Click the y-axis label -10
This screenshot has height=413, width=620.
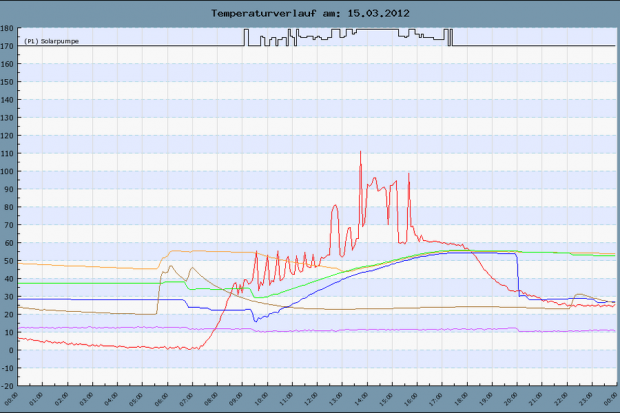coord(8,368)
